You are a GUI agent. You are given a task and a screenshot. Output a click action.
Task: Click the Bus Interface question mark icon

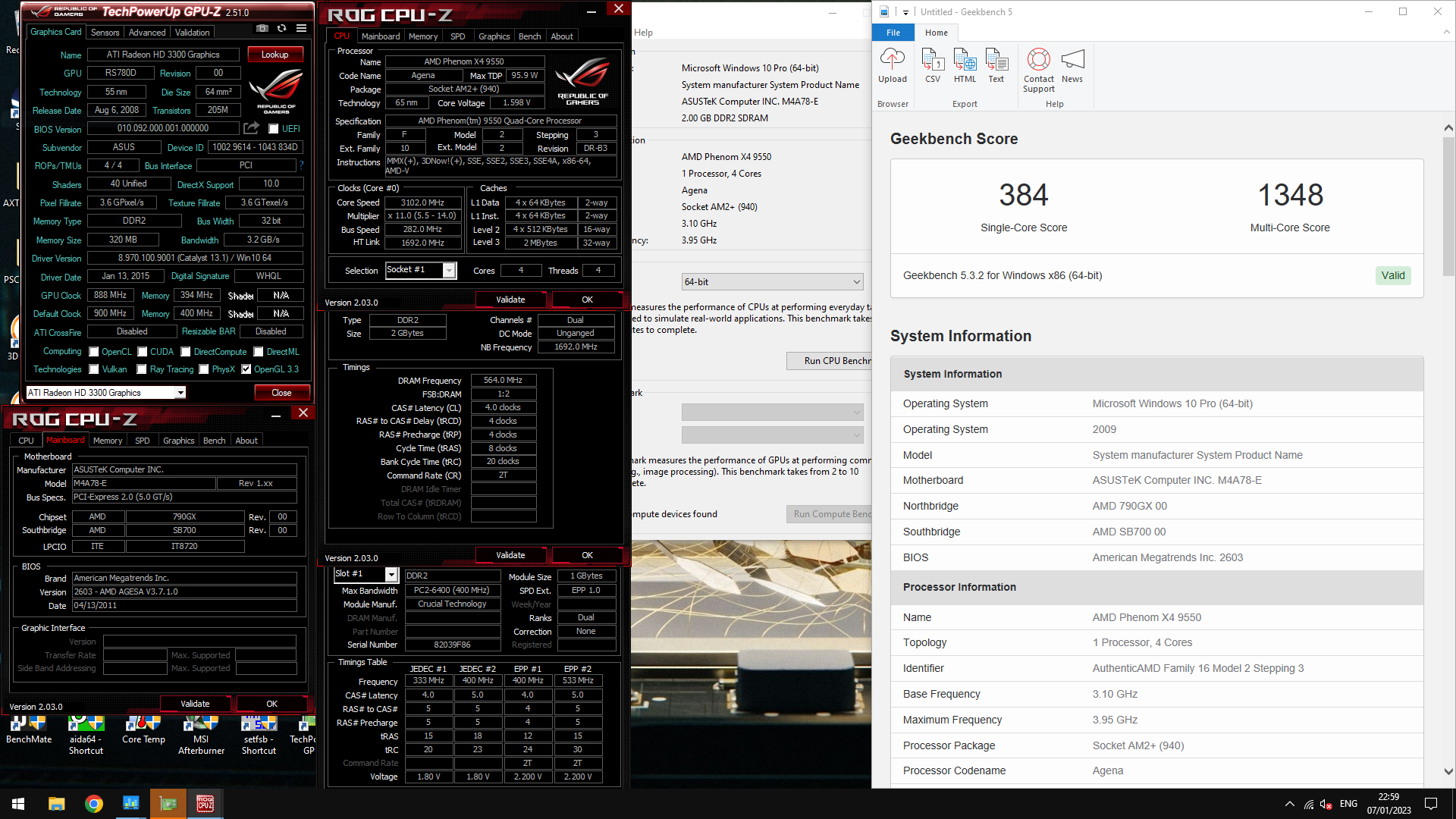302,165
